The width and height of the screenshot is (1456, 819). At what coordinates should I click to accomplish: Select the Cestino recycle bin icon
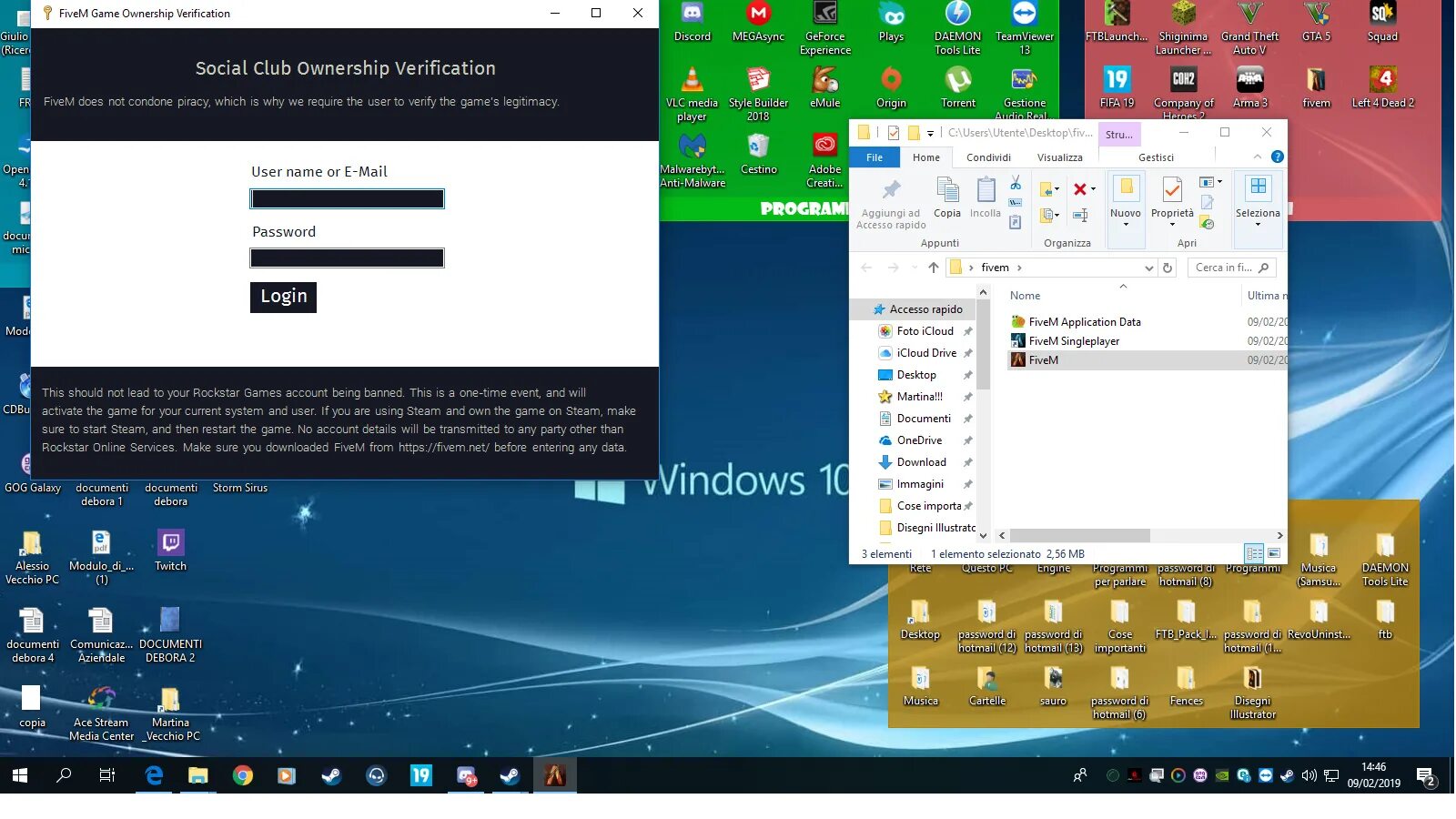pyautogui.click(x=759, y=155)
